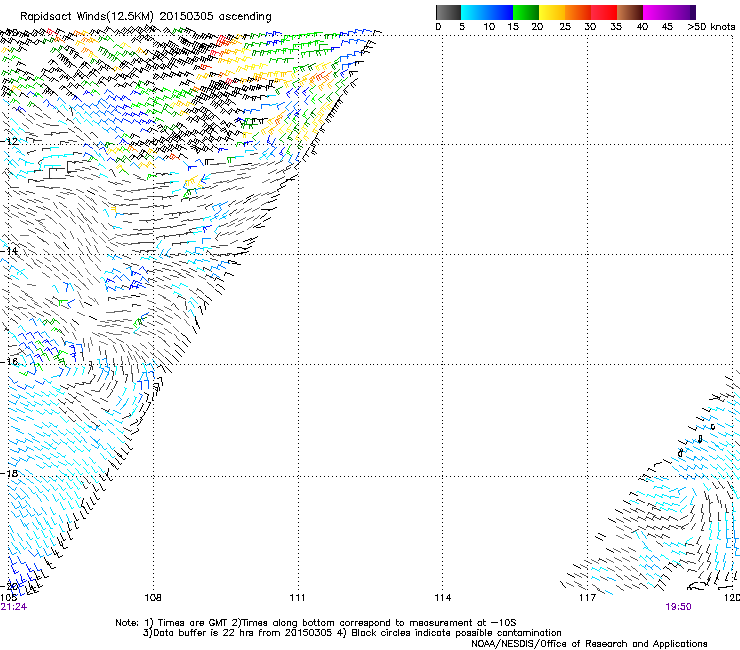This screenshot has width=740, height=650.
Task: Click the '45' legend scale label
Action: 667,27
